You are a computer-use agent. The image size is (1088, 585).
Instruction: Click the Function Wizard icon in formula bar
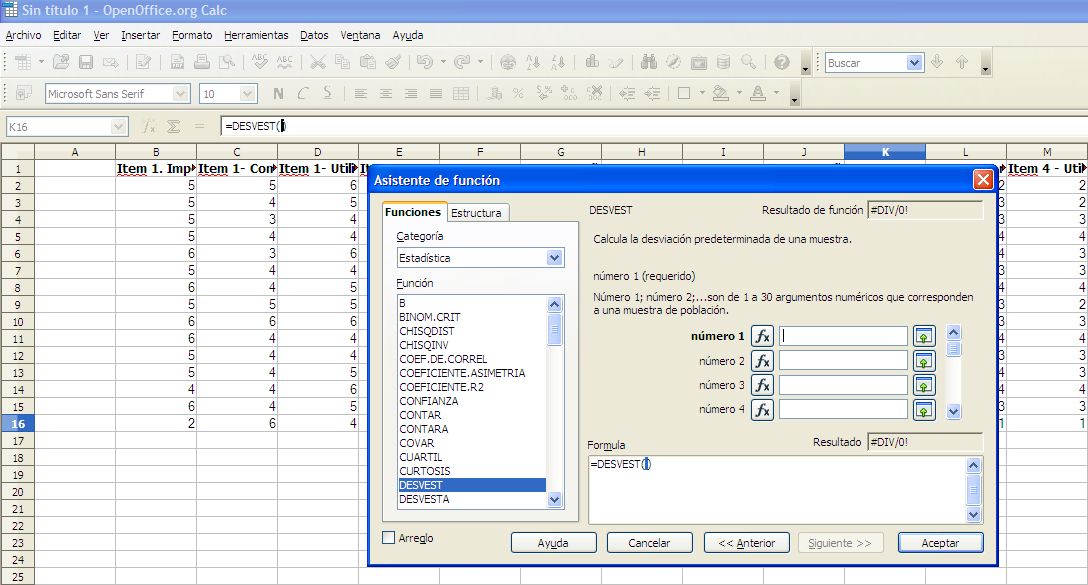click(148, 126)
